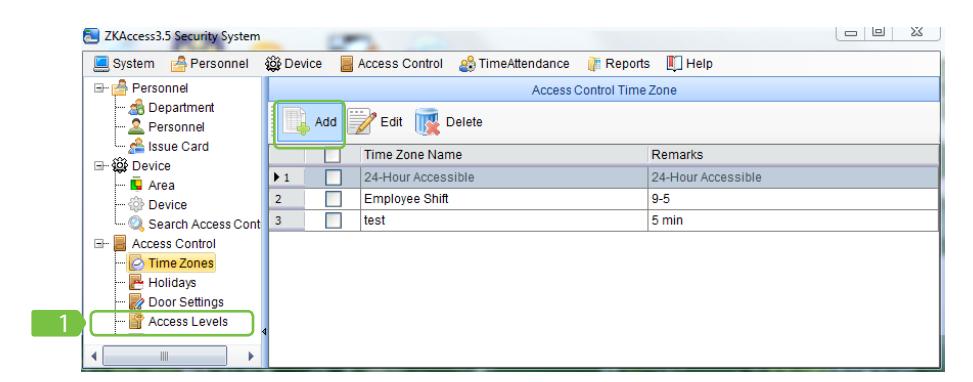The height and width of the screenshot is (382, 973).
Task: Click the ZKAccess app icon in title bar
Action: 91,36
